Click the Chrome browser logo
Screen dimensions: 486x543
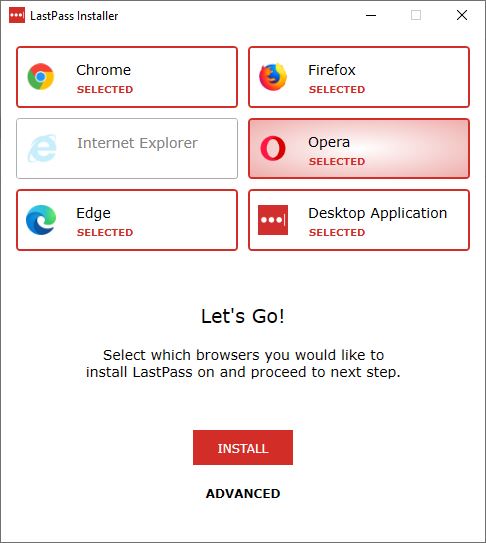[x=41, y=77]
